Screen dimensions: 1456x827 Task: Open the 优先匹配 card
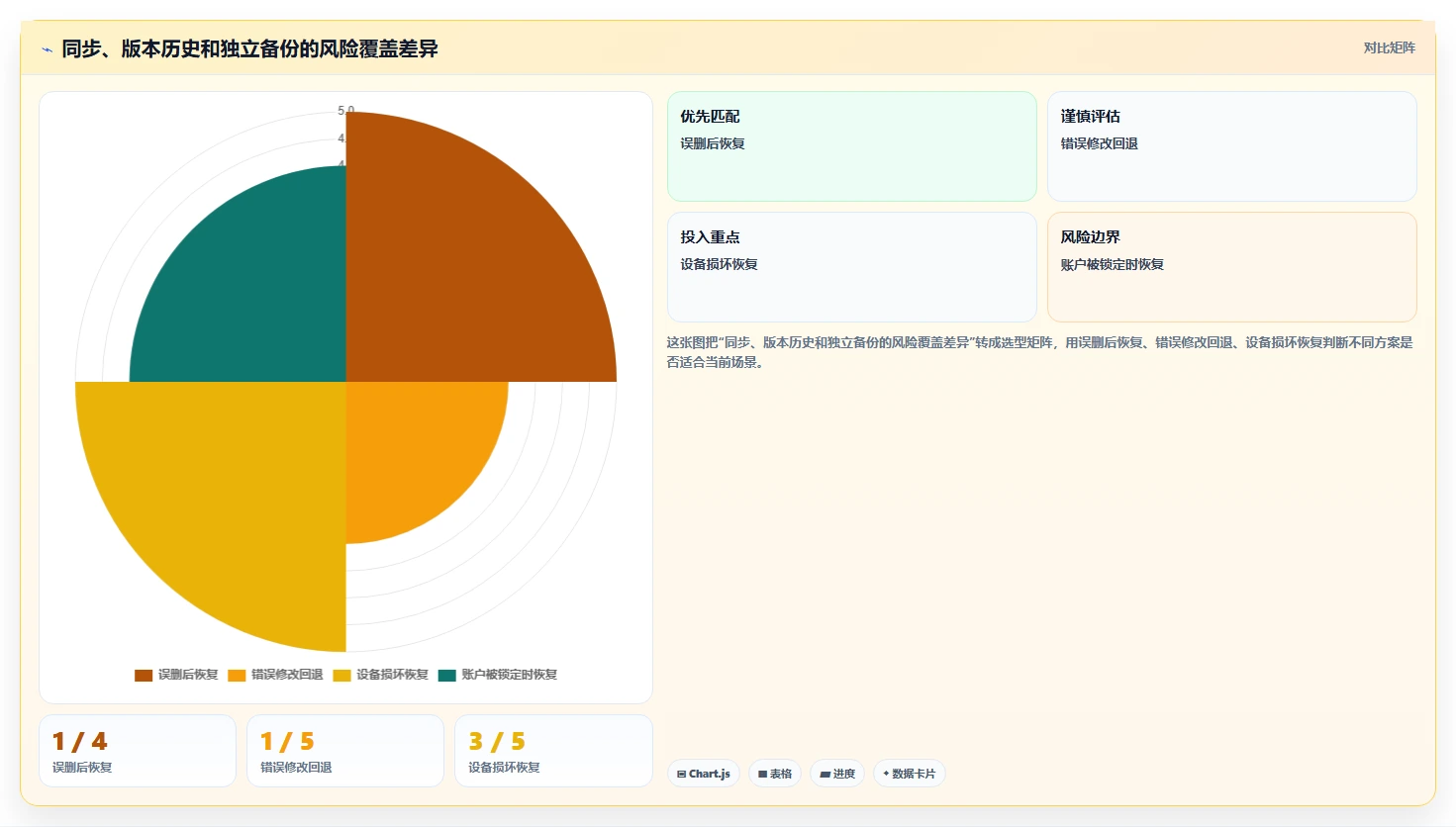click(852, 146)
